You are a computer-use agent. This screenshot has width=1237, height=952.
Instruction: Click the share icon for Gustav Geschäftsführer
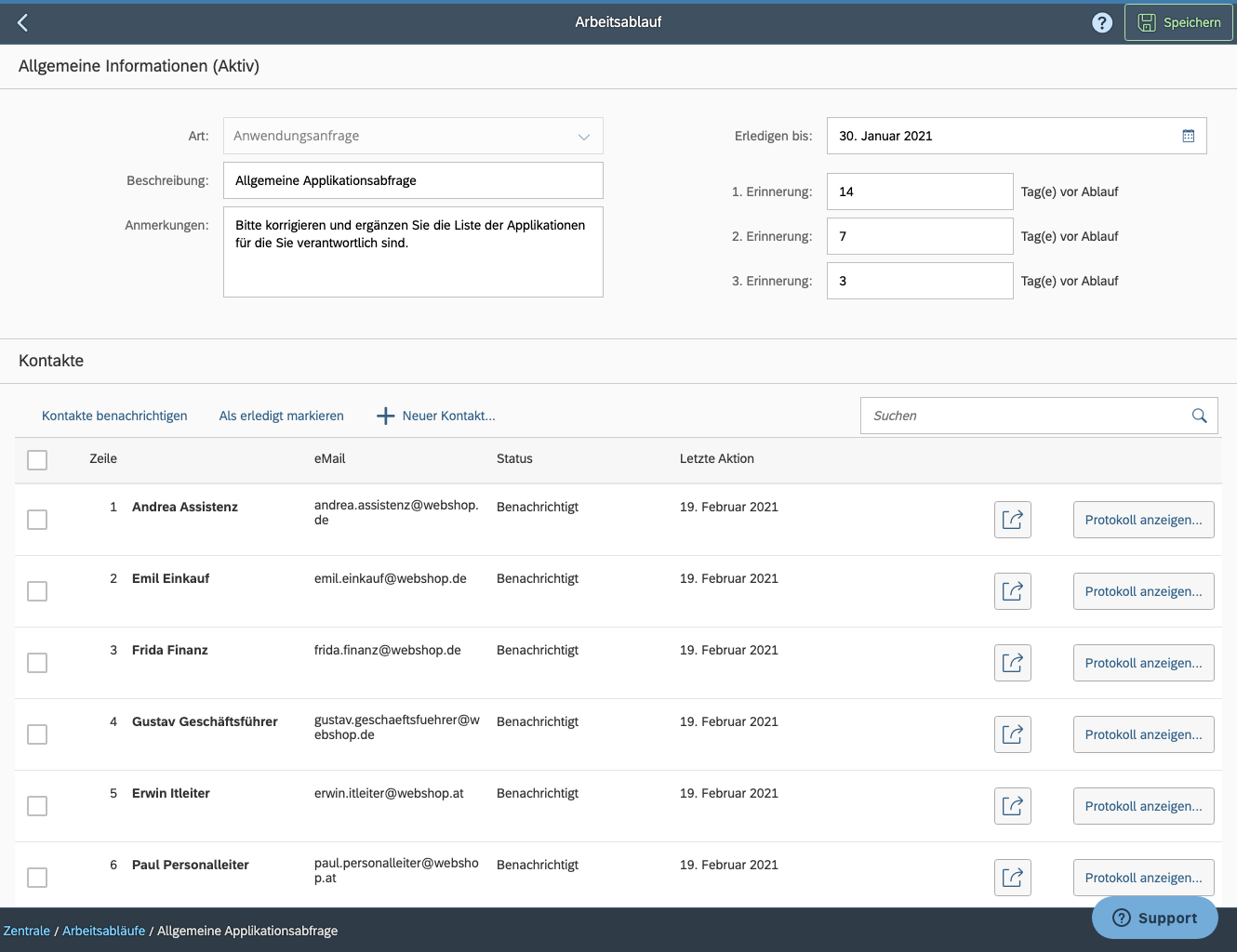pos(1012,734)
